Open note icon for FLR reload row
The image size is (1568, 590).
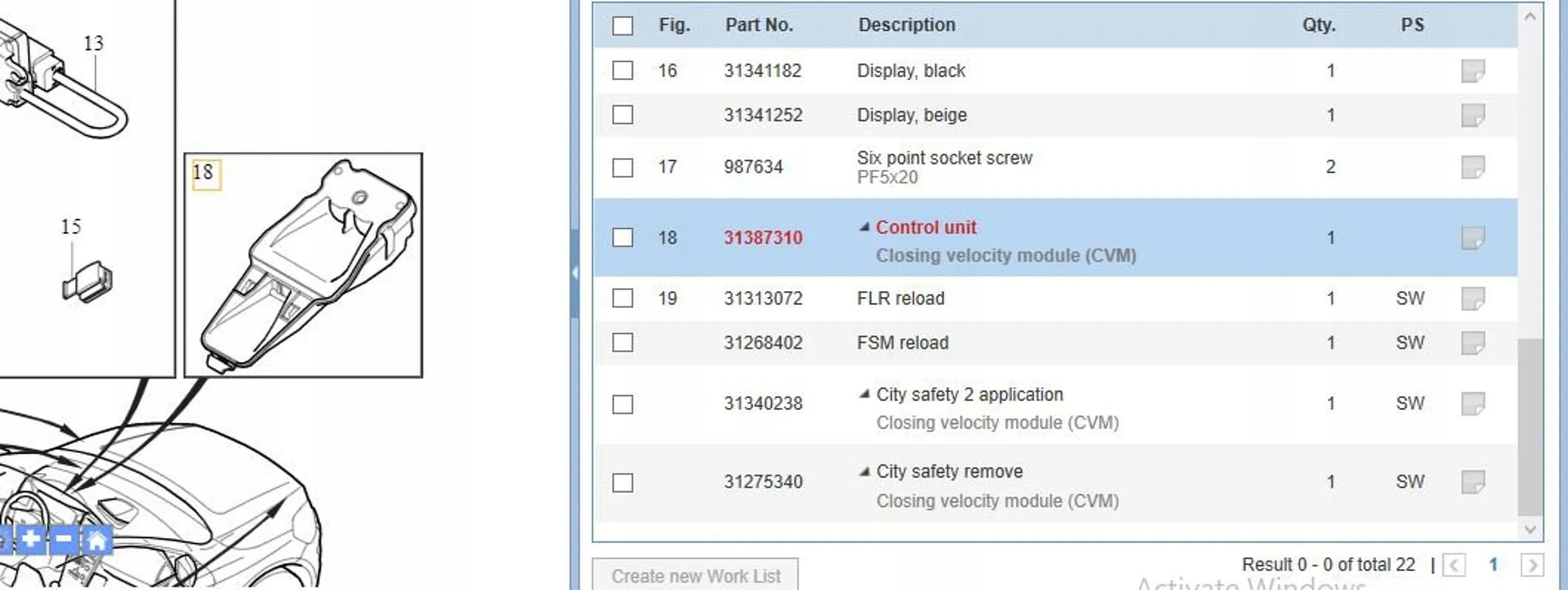coord(1472,298)
